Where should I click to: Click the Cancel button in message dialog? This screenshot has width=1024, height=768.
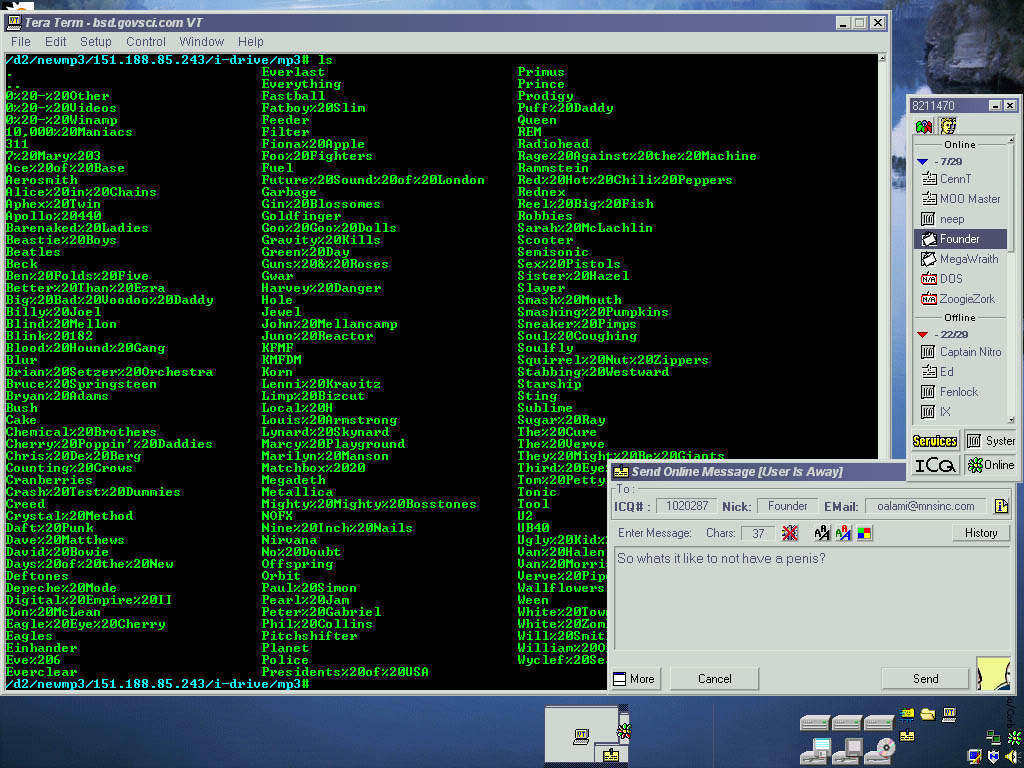714,679
